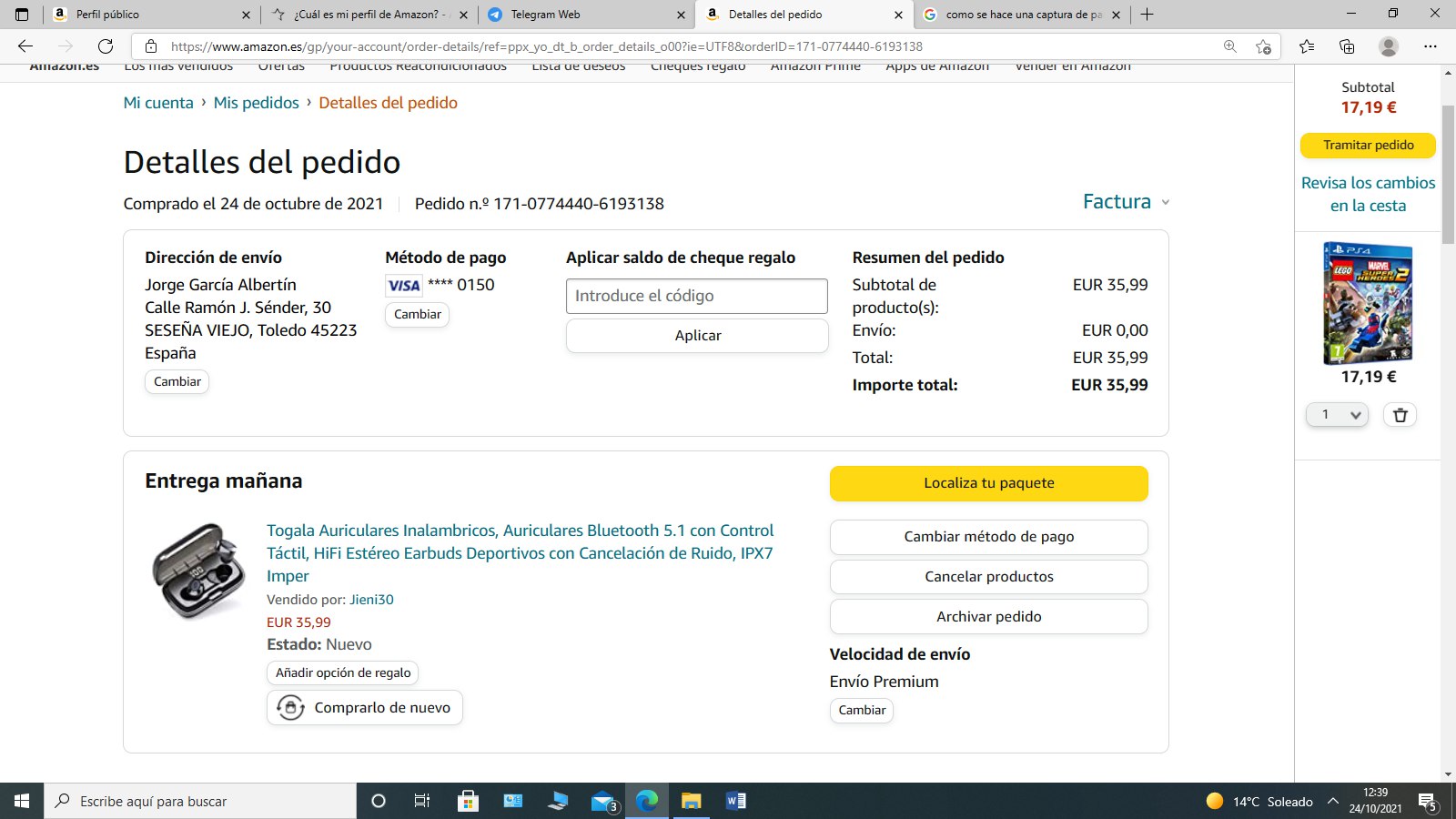Open the tab actions menu icon
The width and height of the screenshot is (1456, 819).
pos(22,15)
